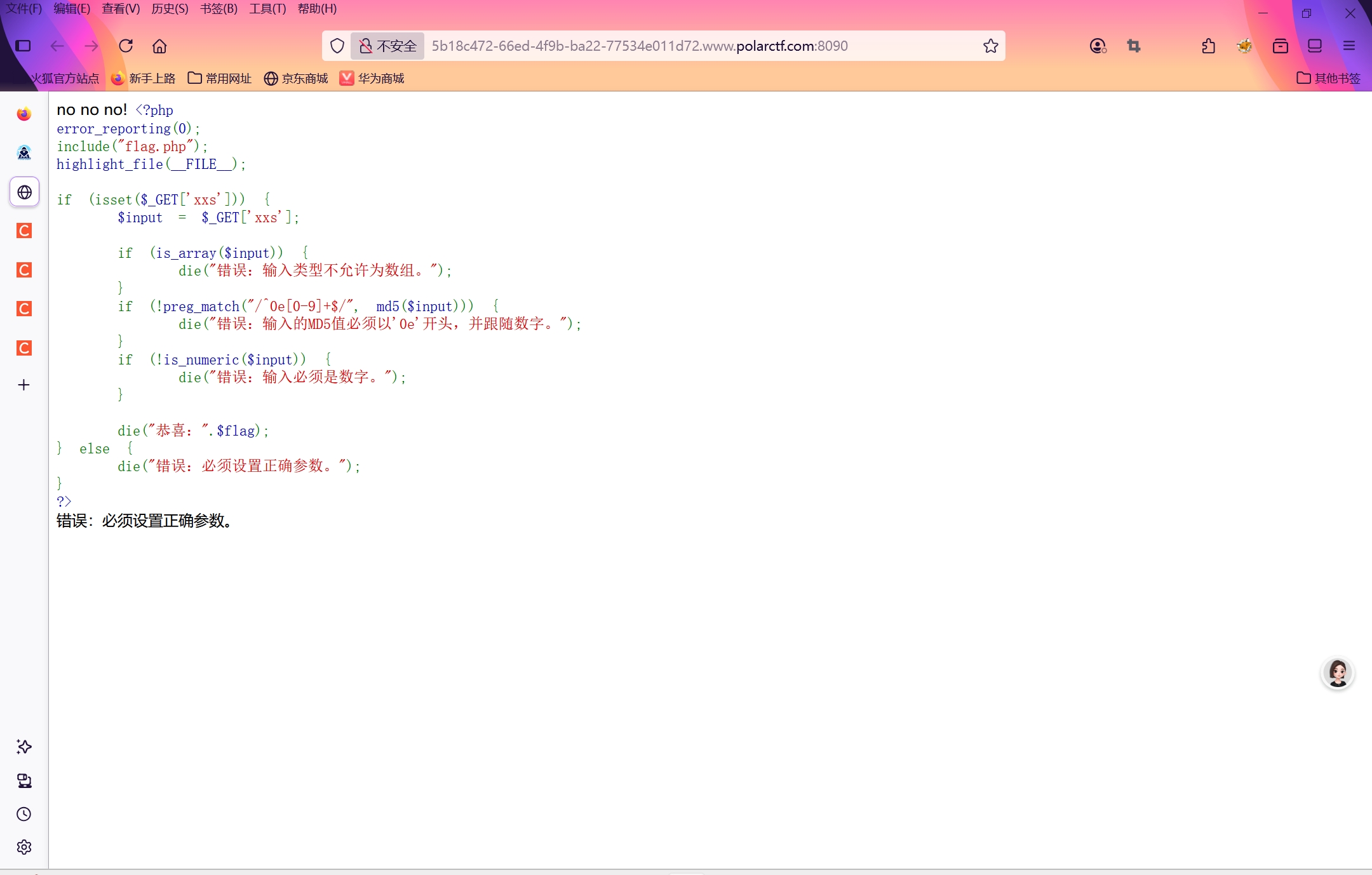This screenshot has height=875, width=1372.
Task: Toggle the sidebar panel button
Action: (x=24, y=46)
